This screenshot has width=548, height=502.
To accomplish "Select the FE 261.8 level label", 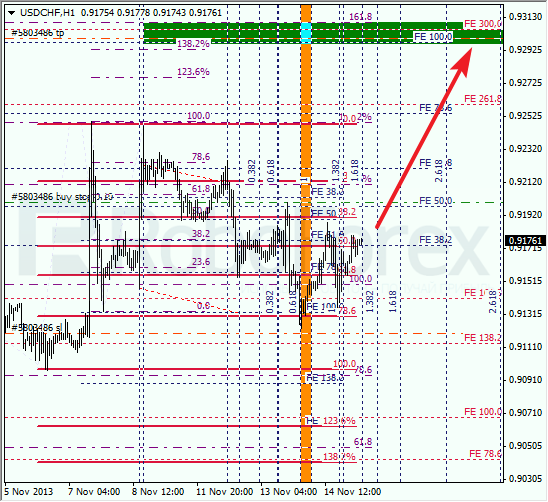I will (483, 99).
